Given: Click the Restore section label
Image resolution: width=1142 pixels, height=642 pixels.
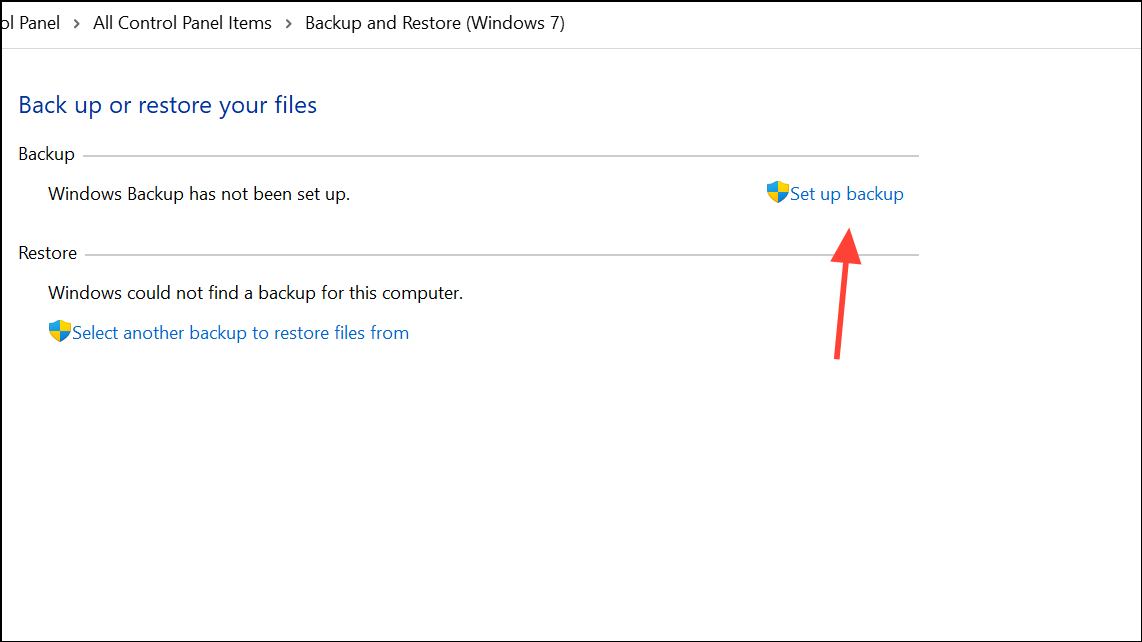Looking at the screenshot, I should pyautogui.click(x=47, y=252).
